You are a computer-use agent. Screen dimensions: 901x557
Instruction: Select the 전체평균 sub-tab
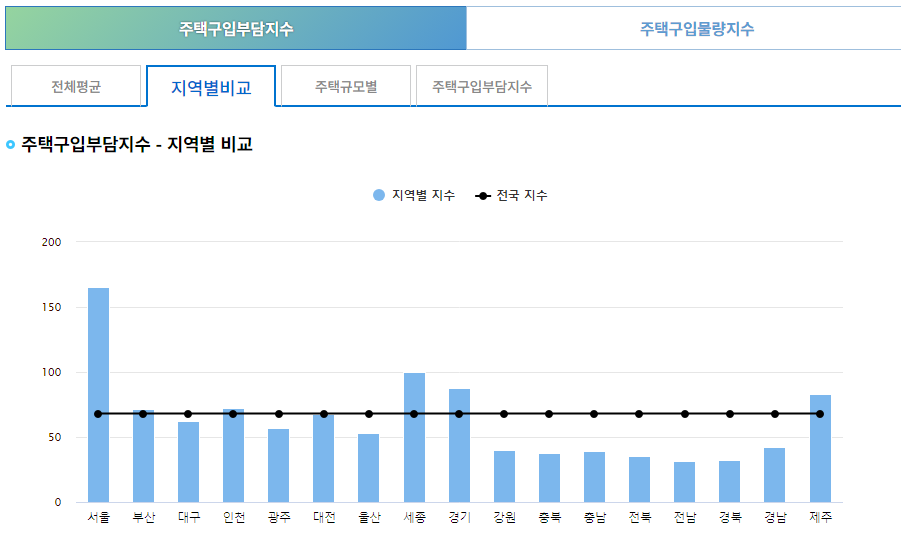[76, 86]
